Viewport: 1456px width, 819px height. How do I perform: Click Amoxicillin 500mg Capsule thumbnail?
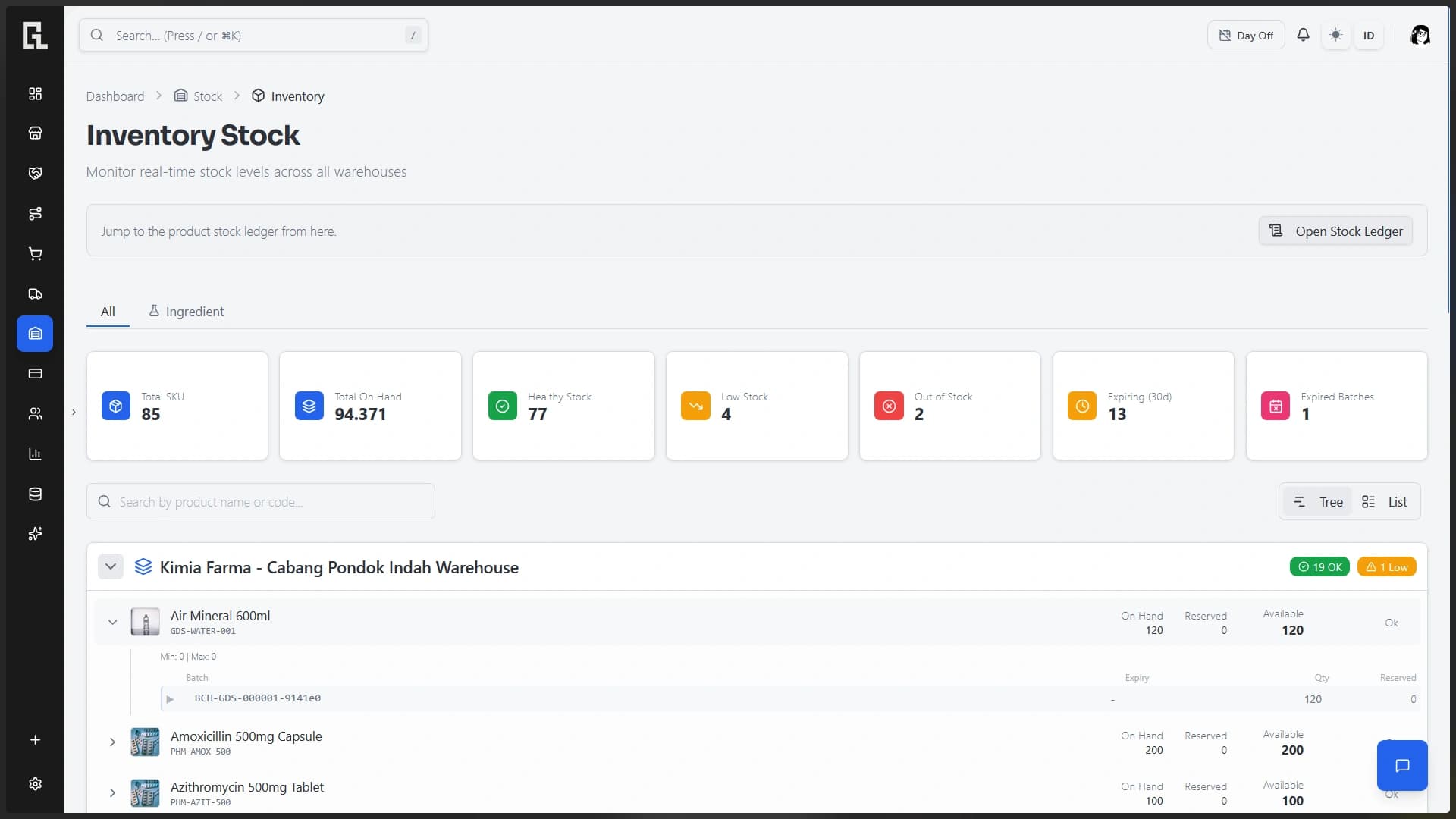point(145,742)
